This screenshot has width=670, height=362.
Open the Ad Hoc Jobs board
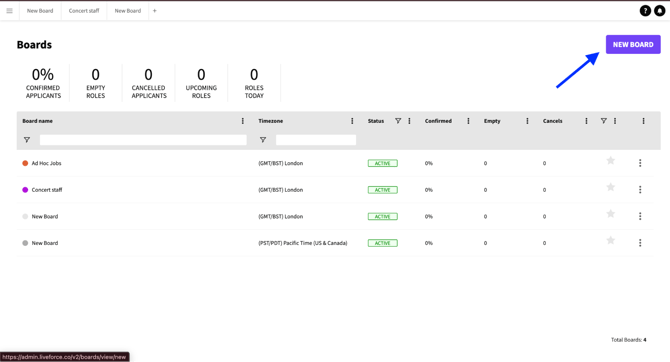coord(47,163)
